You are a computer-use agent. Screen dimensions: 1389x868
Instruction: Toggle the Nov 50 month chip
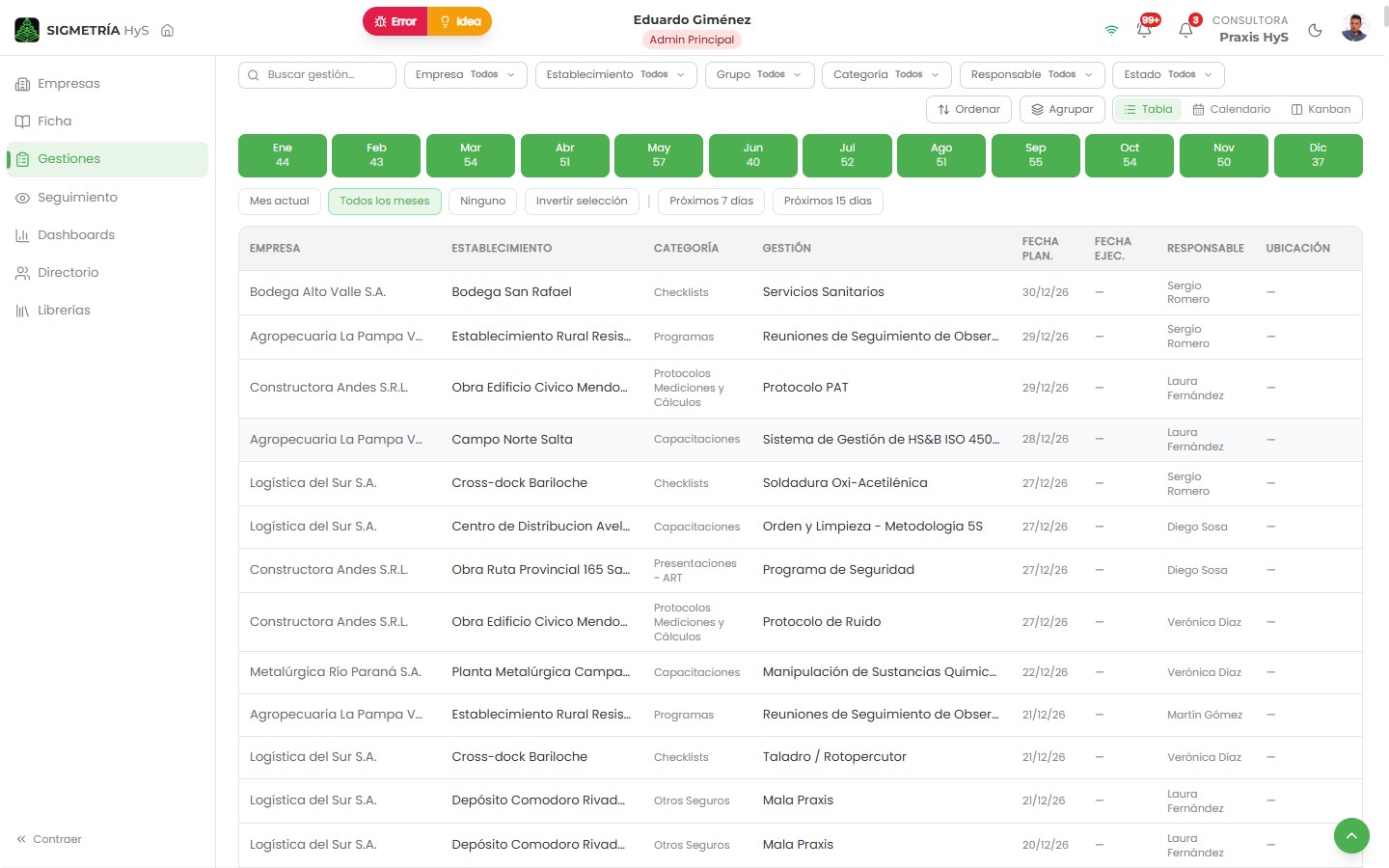tap(1224, 155)
